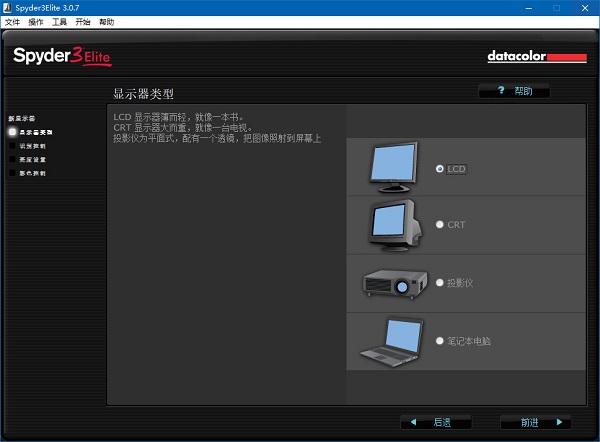The height and width of the screenshot is (442, 600).
Task: Choose the 笔记本电脑 radio option
Action: click(x=440, y=341)
